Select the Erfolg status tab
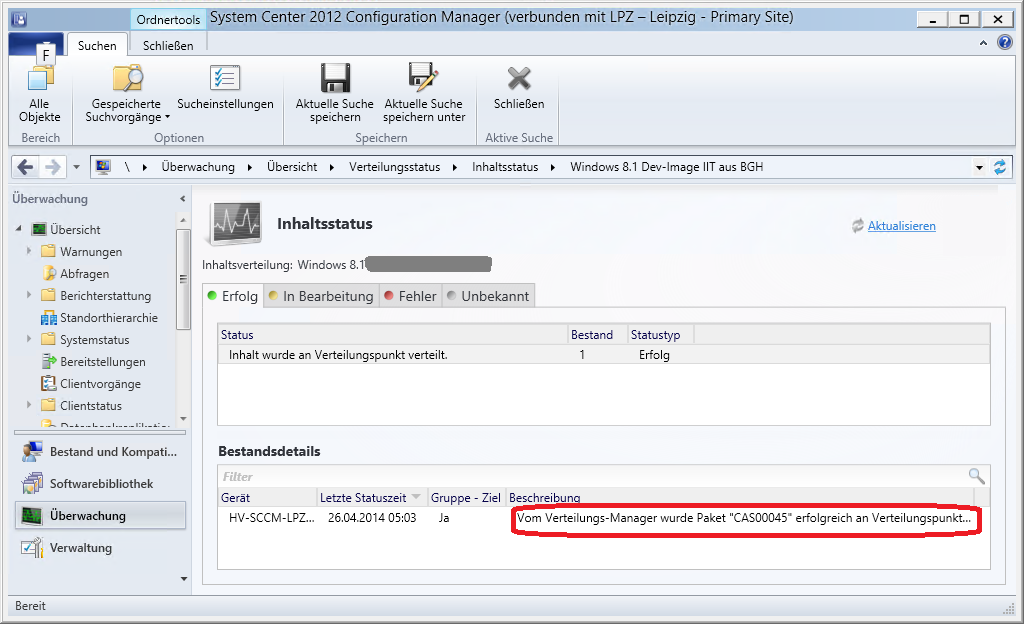This screenshot has width=1024, height=624. point(233,296)
